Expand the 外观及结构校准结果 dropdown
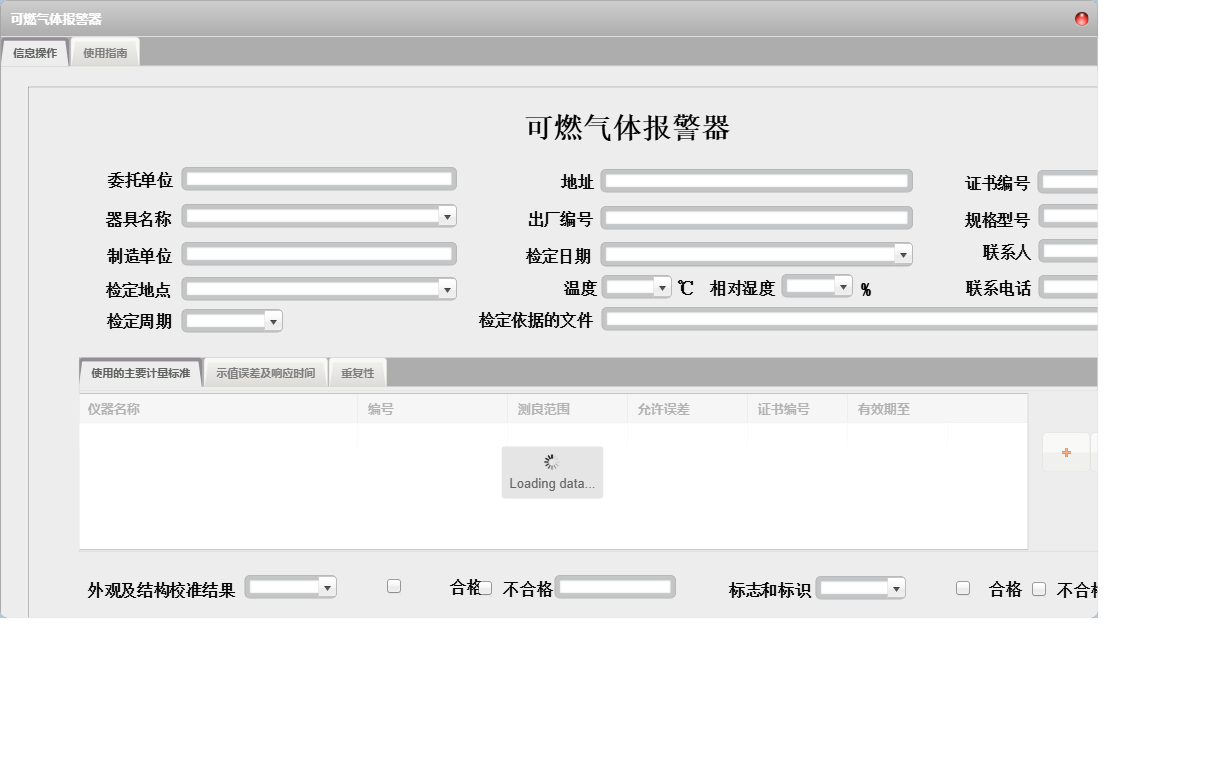This screenshot has width=1230, height=767. tap(327, 588)
